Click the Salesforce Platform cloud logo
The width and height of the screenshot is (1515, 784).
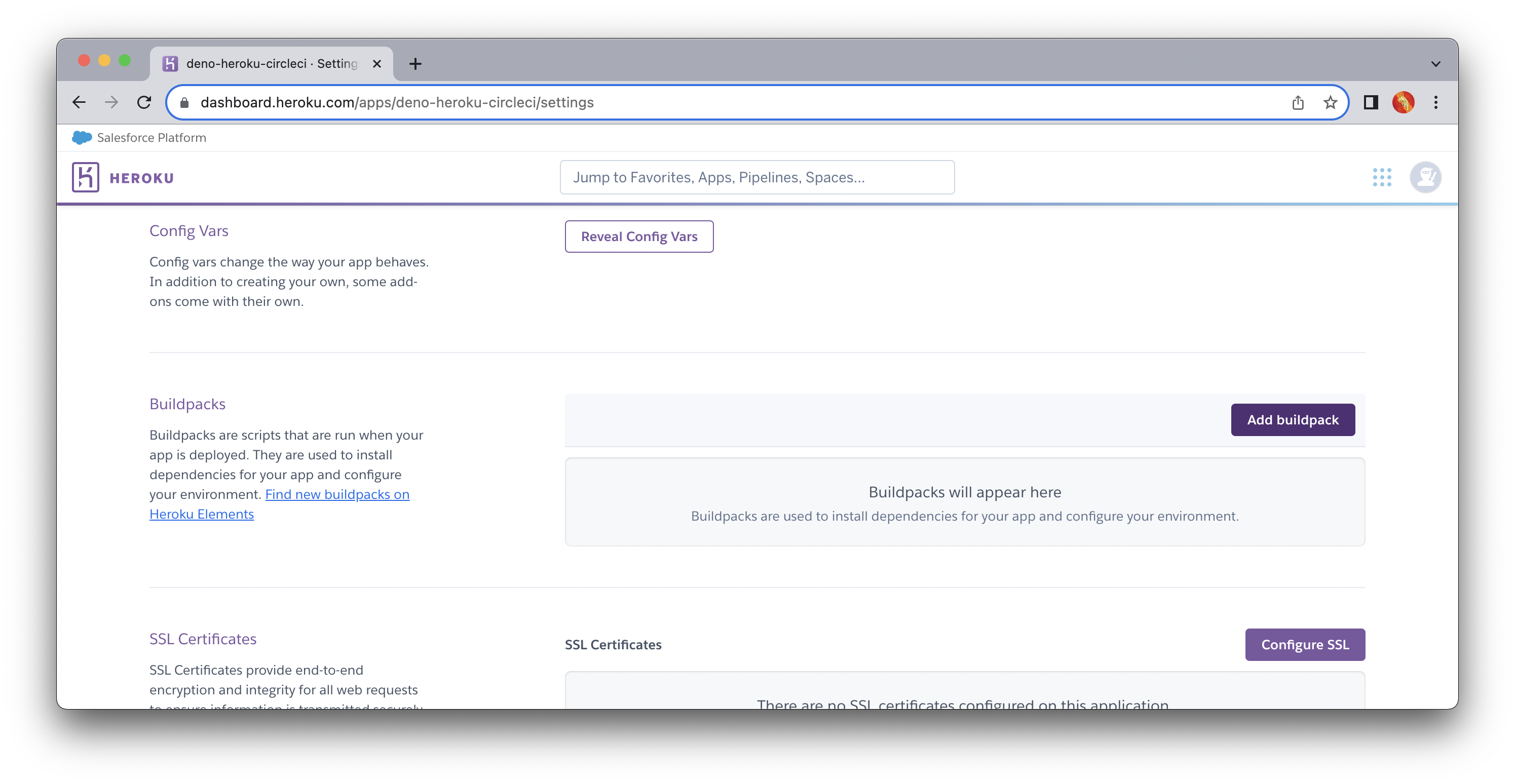81,138
